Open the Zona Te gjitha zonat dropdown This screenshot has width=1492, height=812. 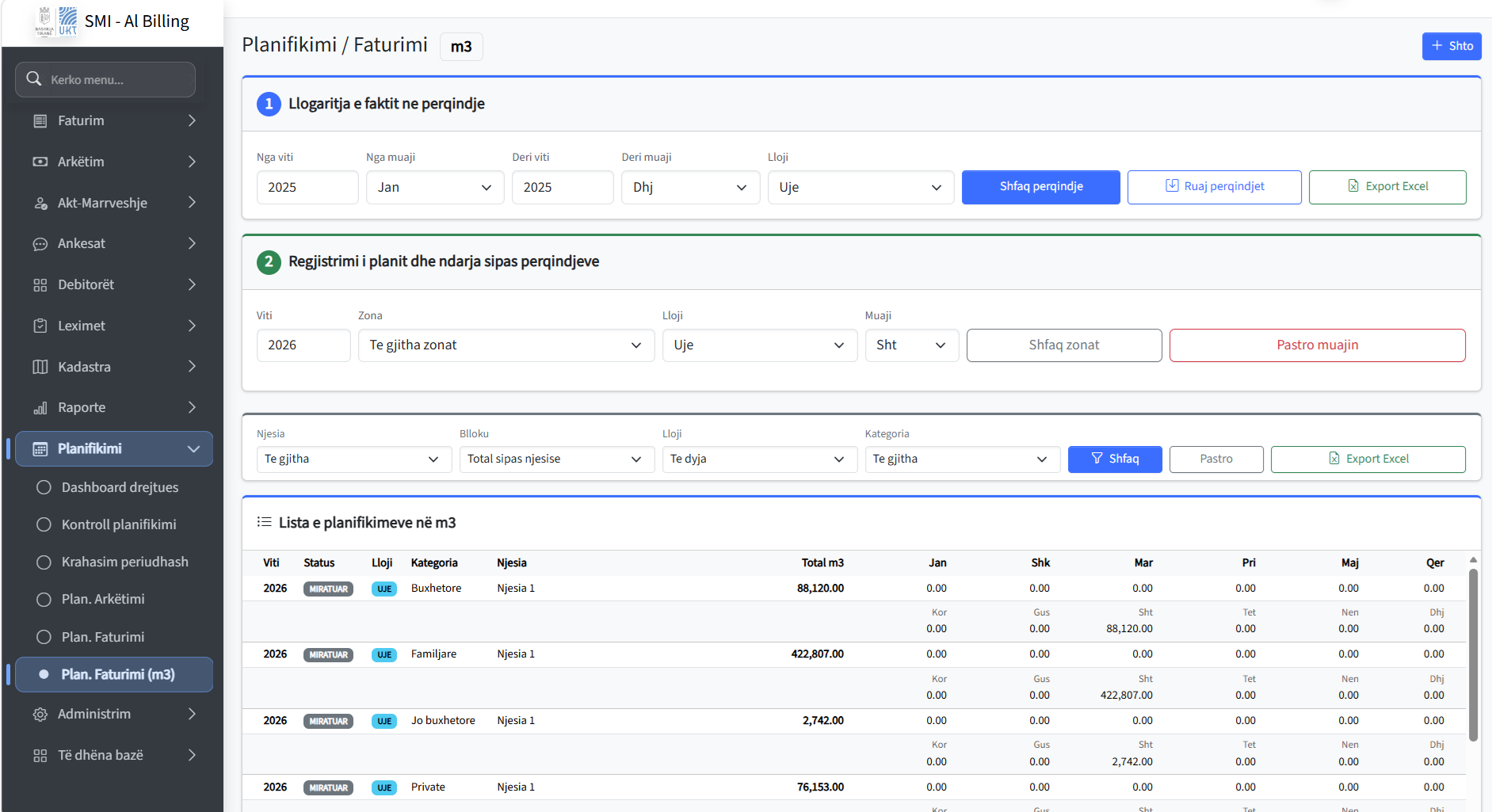click(x=506, y=345)
